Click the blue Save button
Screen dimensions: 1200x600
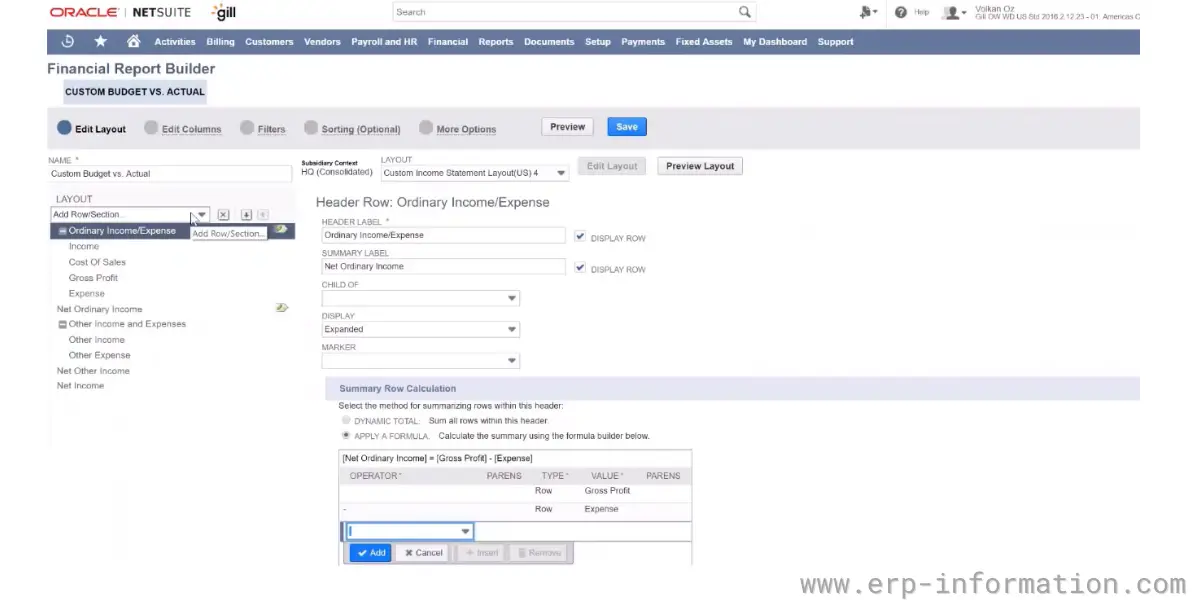tap(627, 127)
